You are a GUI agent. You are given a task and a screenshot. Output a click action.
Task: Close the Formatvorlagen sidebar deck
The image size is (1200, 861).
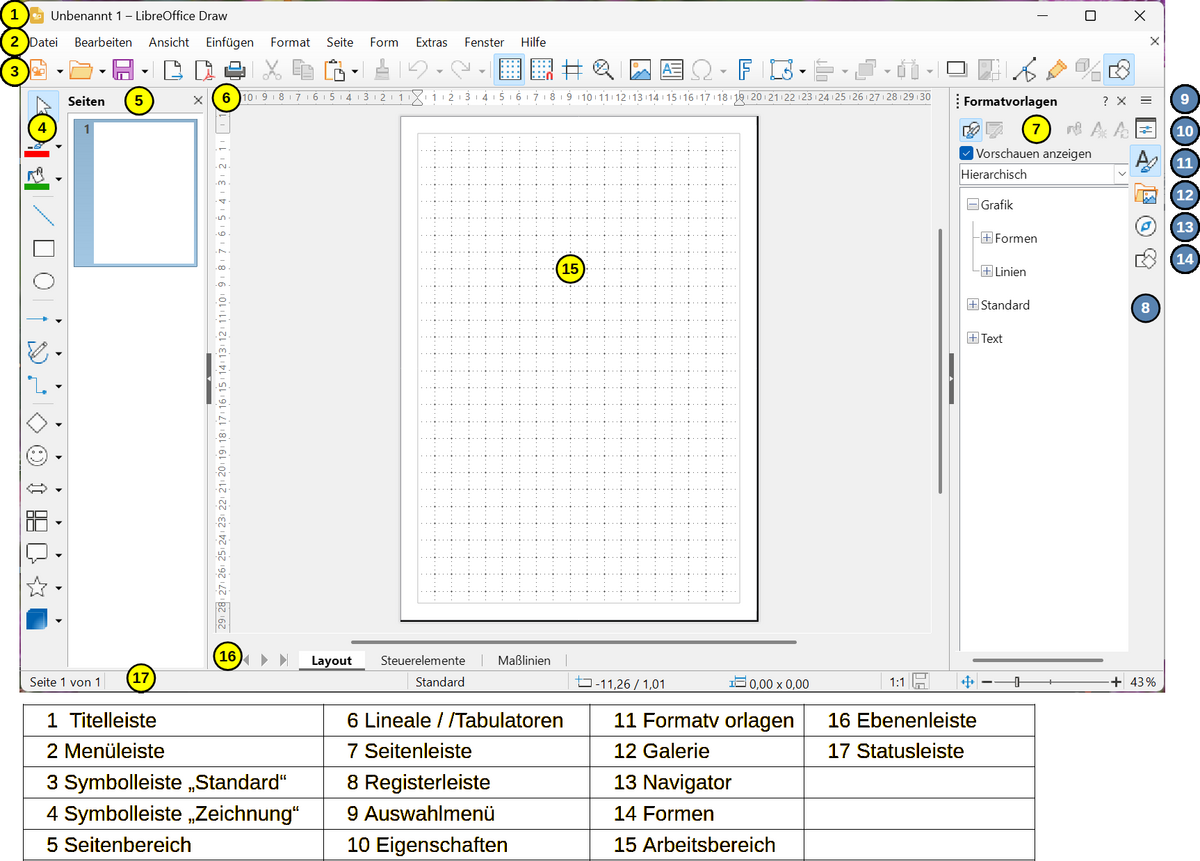tap(1121, 101)
